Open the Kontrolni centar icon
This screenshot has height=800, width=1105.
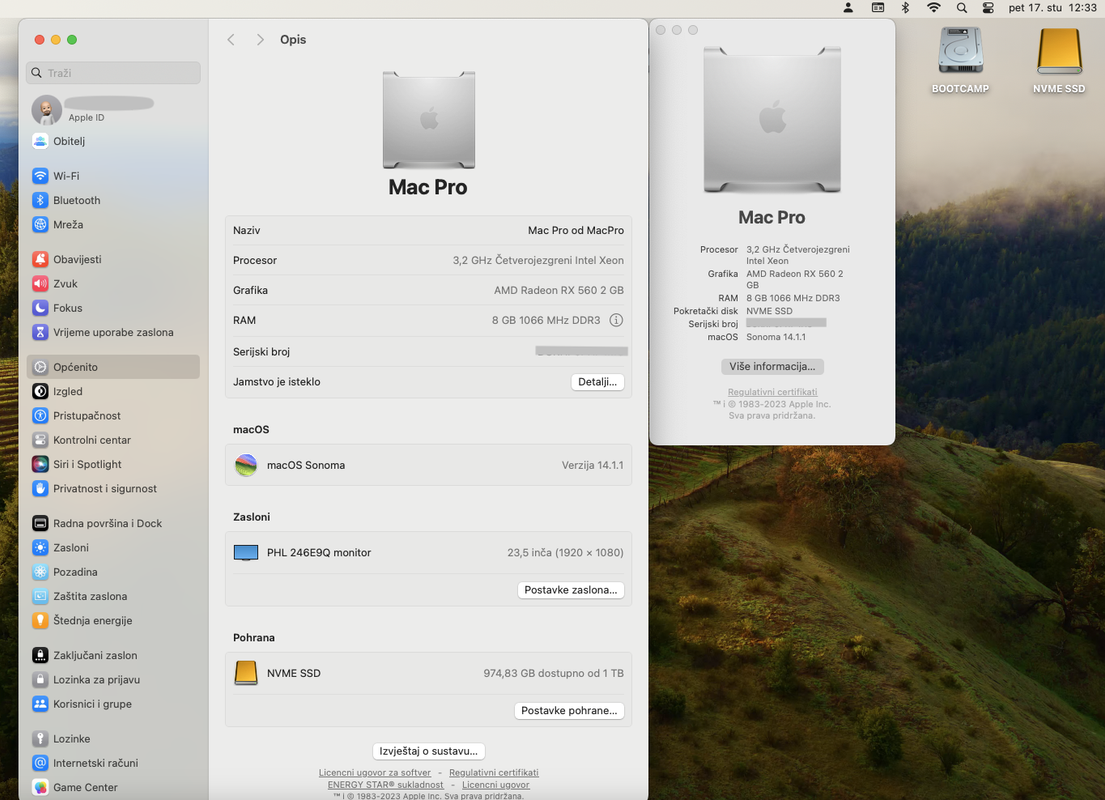point(40,440)
